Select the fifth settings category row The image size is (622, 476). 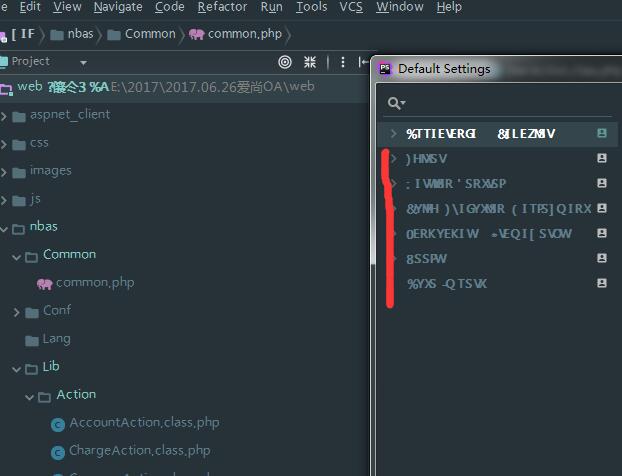499,234
